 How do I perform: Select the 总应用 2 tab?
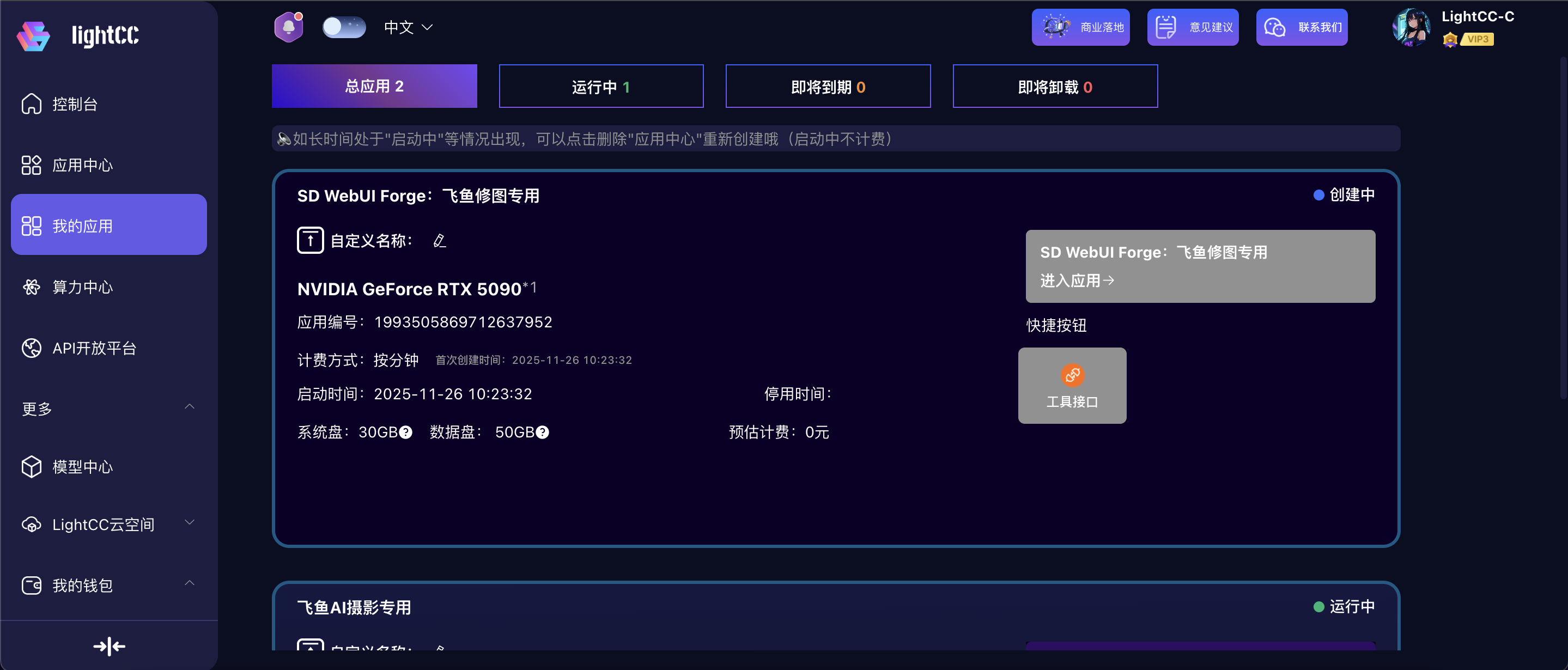tap(374, 87)
